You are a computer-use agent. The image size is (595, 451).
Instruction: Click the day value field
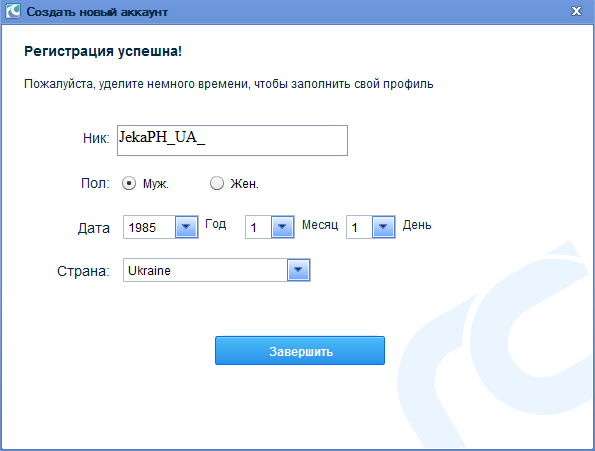pyautogui.click(x=359, y=227)
